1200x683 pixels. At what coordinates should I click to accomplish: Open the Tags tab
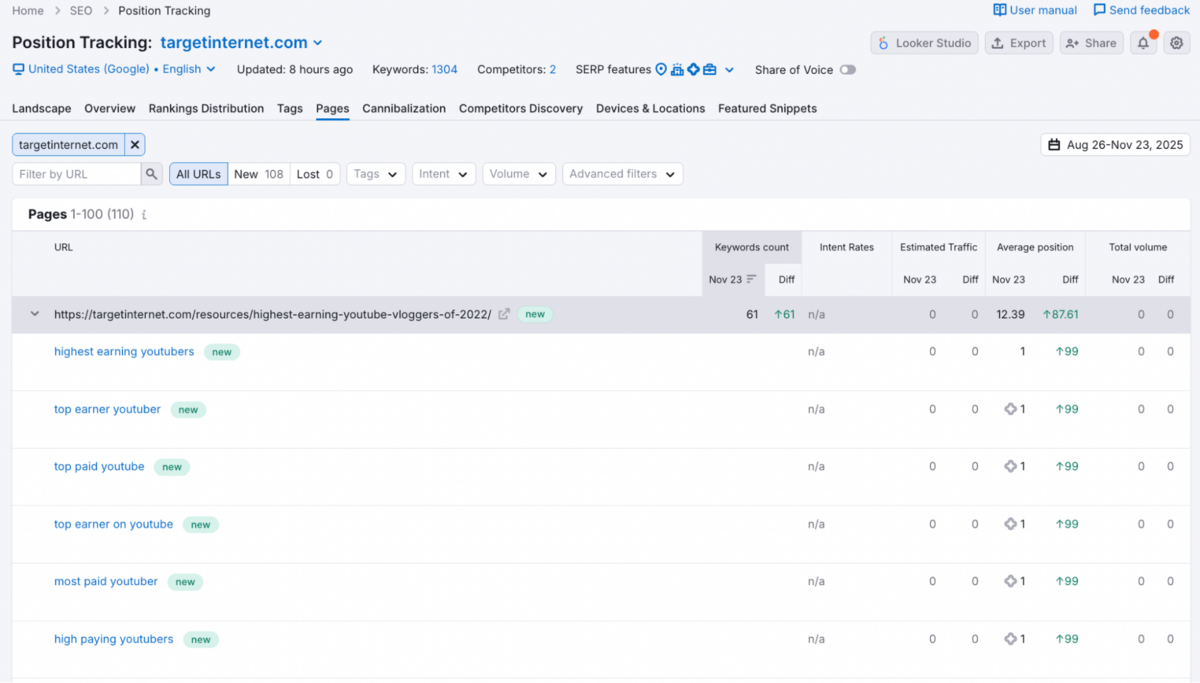(x=290, y=108)
